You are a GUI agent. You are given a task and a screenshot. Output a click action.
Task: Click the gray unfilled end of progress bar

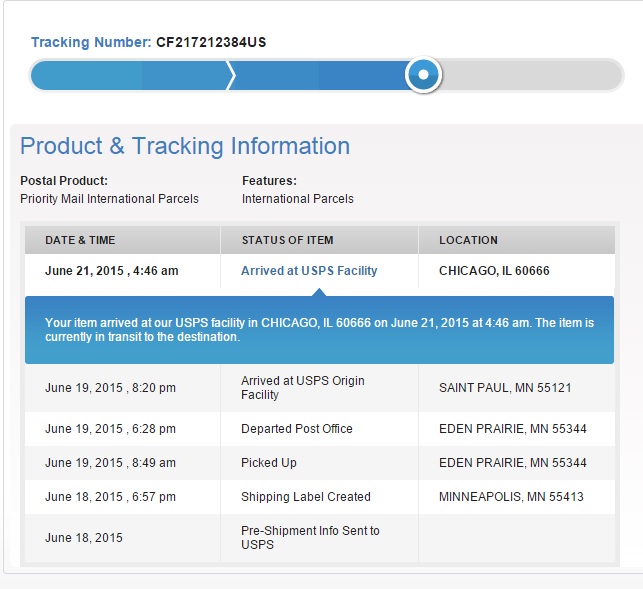(x=535, y=75)
